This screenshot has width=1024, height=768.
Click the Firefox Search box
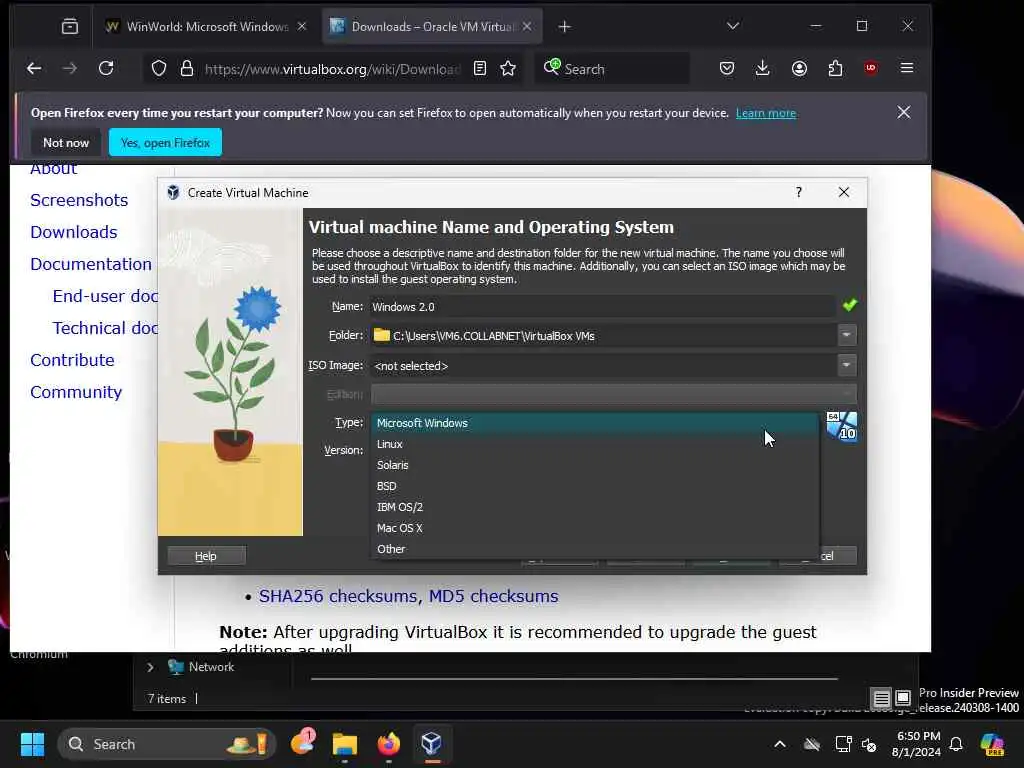(x=613, y=69)
